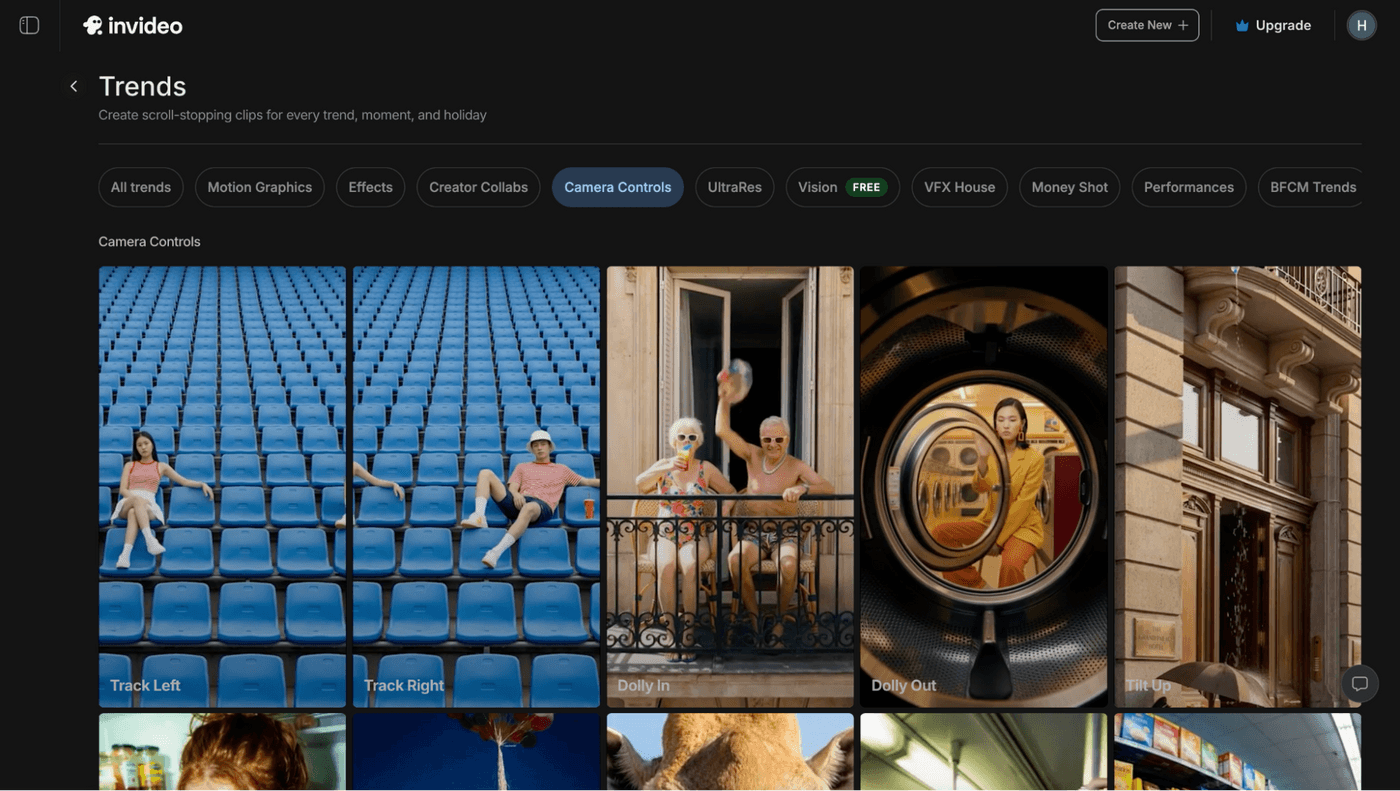Open the Money Shot tab

pos(1069,187)
